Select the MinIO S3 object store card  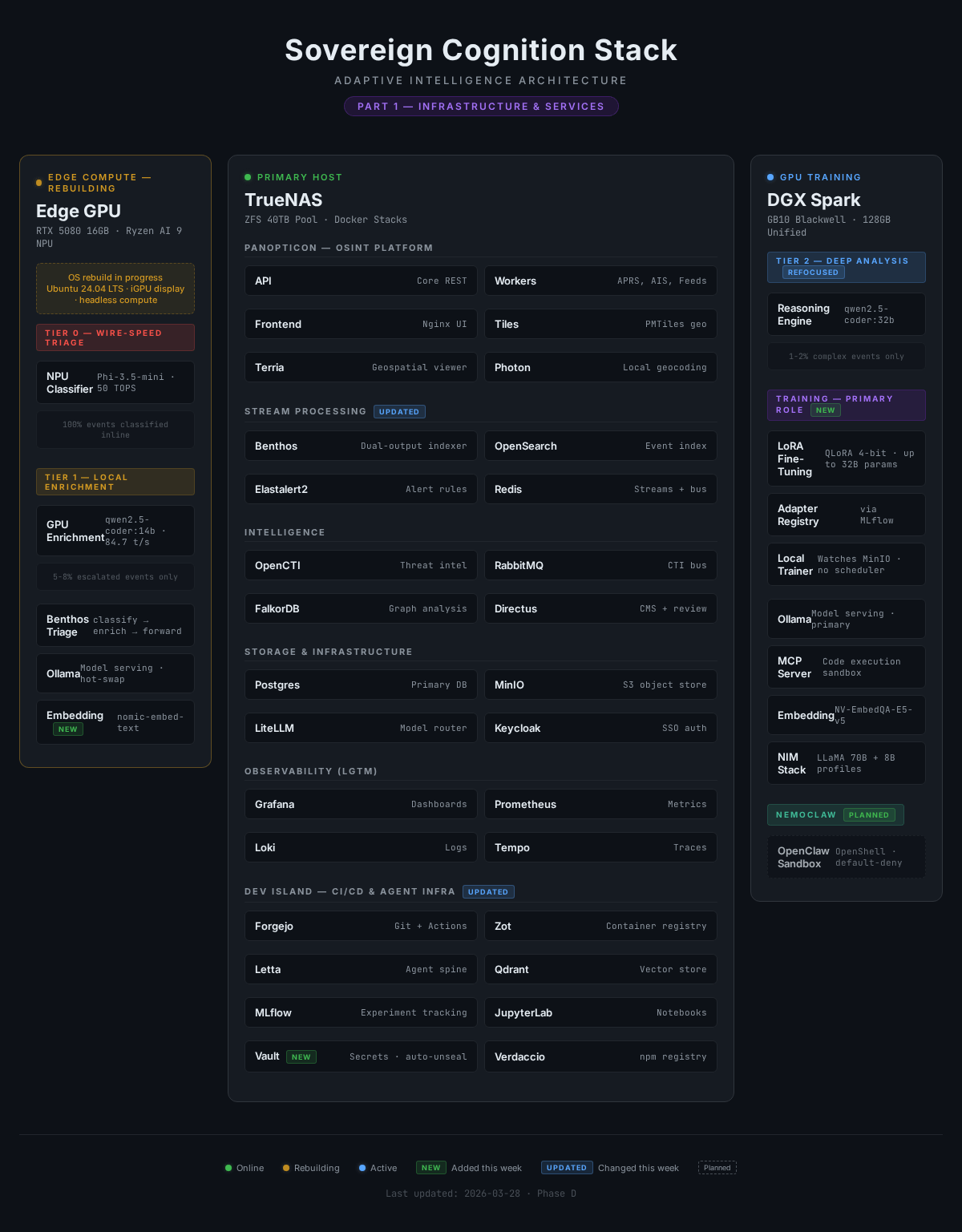pyautogui.click(x=600, y=685)
